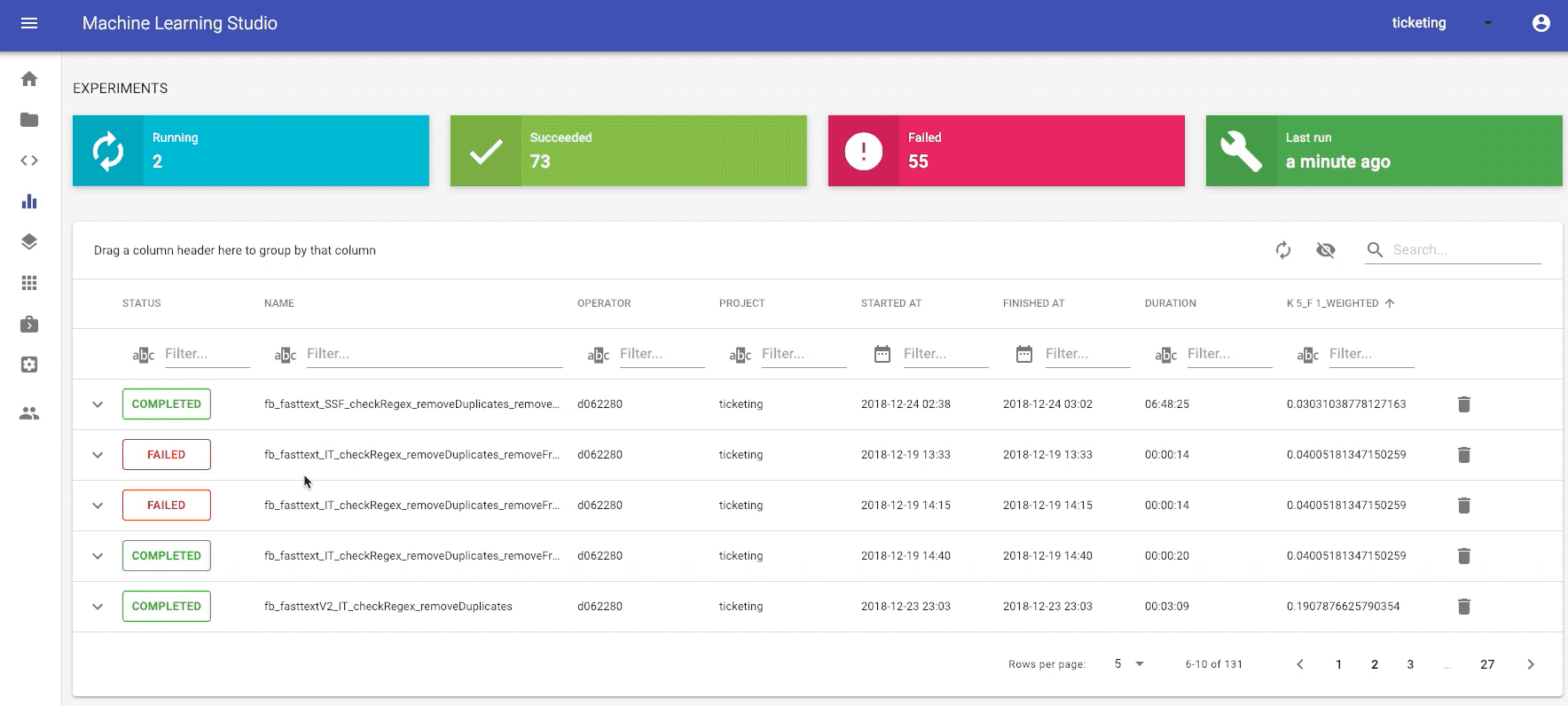This screenshot has width=1568, height=706.
Task: Toggle hidden columns with crossed-eye icon
Action: (1325, 250)
